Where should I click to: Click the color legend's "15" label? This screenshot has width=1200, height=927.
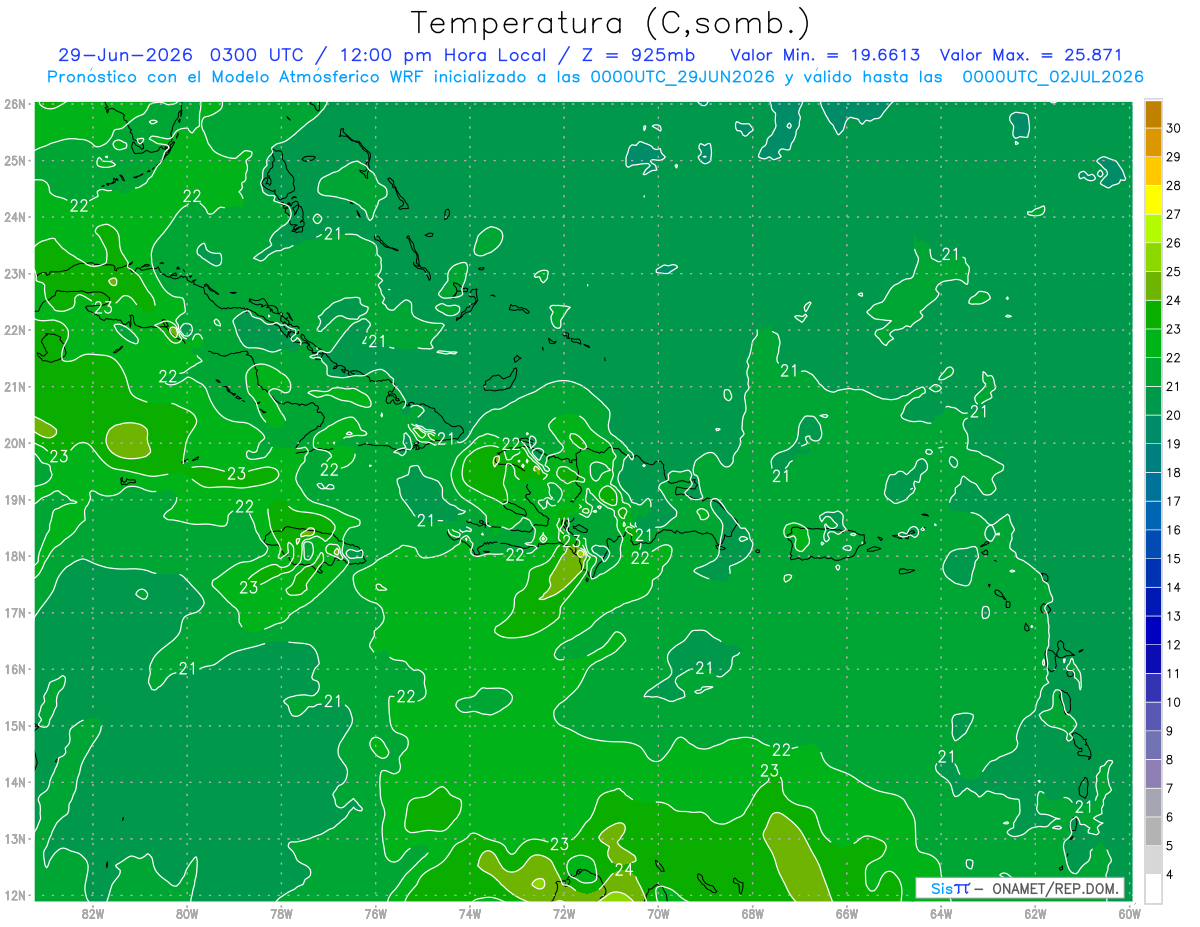click(1173, 558)
